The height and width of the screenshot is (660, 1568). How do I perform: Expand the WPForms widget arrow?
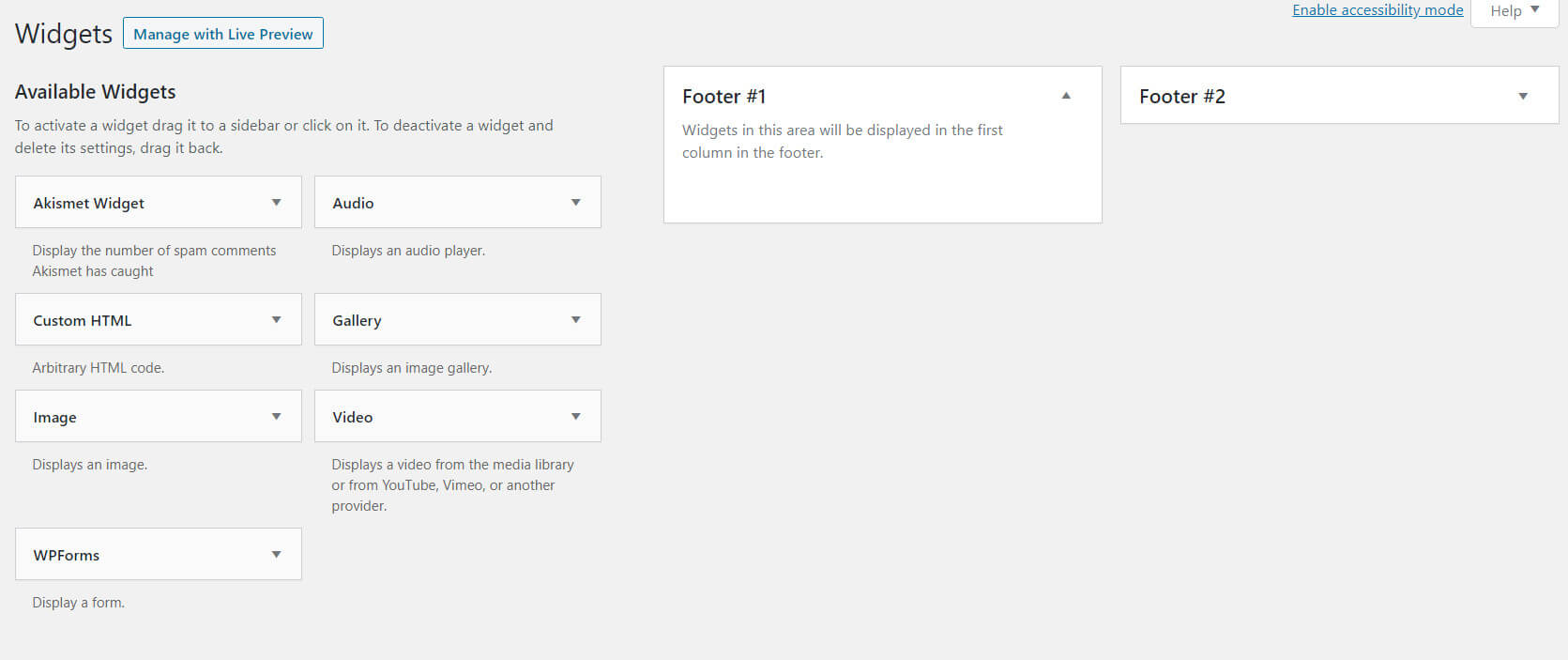(x=276, y=555)
